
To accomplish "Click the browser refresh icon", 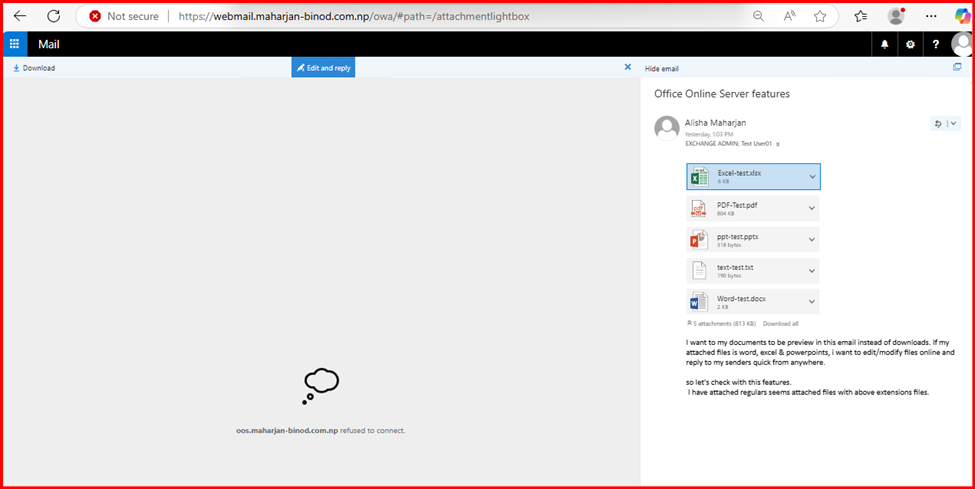I will pos(54,16).
